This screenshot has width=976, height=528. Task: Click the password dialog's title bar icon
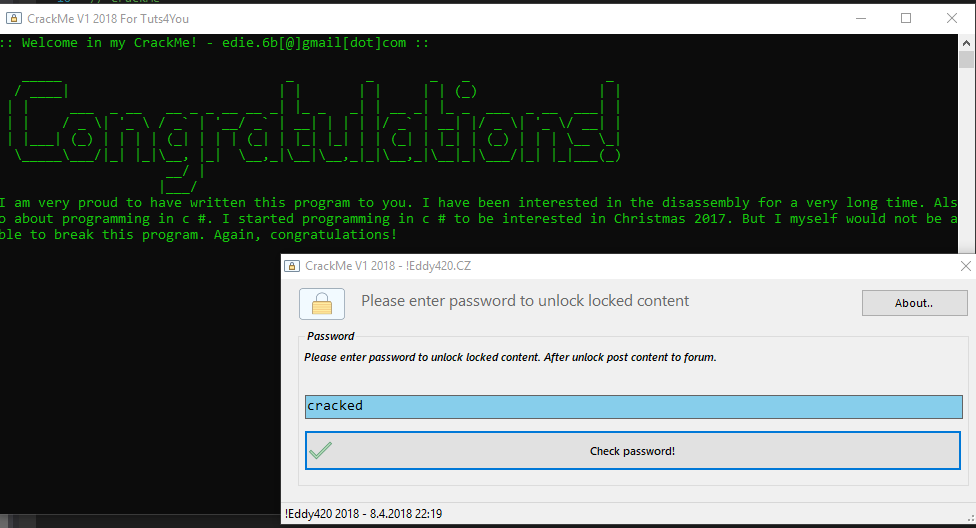pyautogui.click(x=292, y=266)
